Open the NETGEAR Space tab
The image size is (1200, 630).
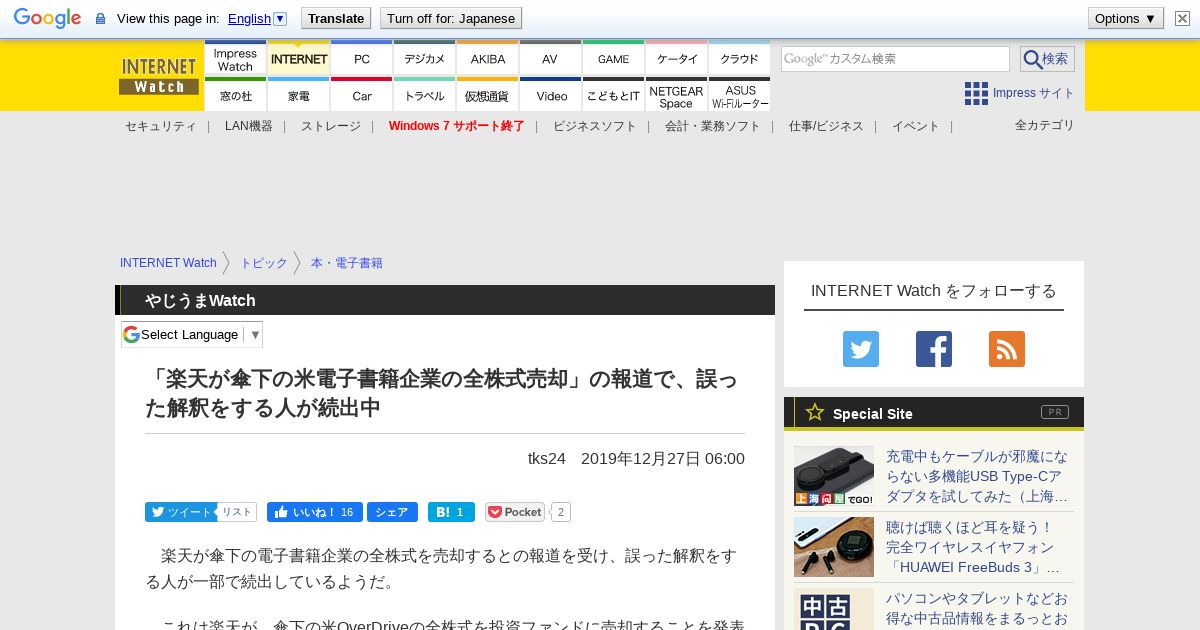[677, 96]
